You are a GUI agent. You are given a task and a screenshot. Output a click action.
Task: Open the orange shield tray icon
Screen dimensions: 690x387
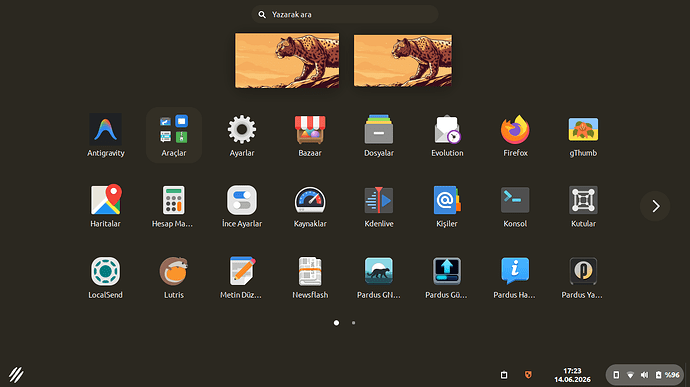pyautogui.click(x=528, y=375)
